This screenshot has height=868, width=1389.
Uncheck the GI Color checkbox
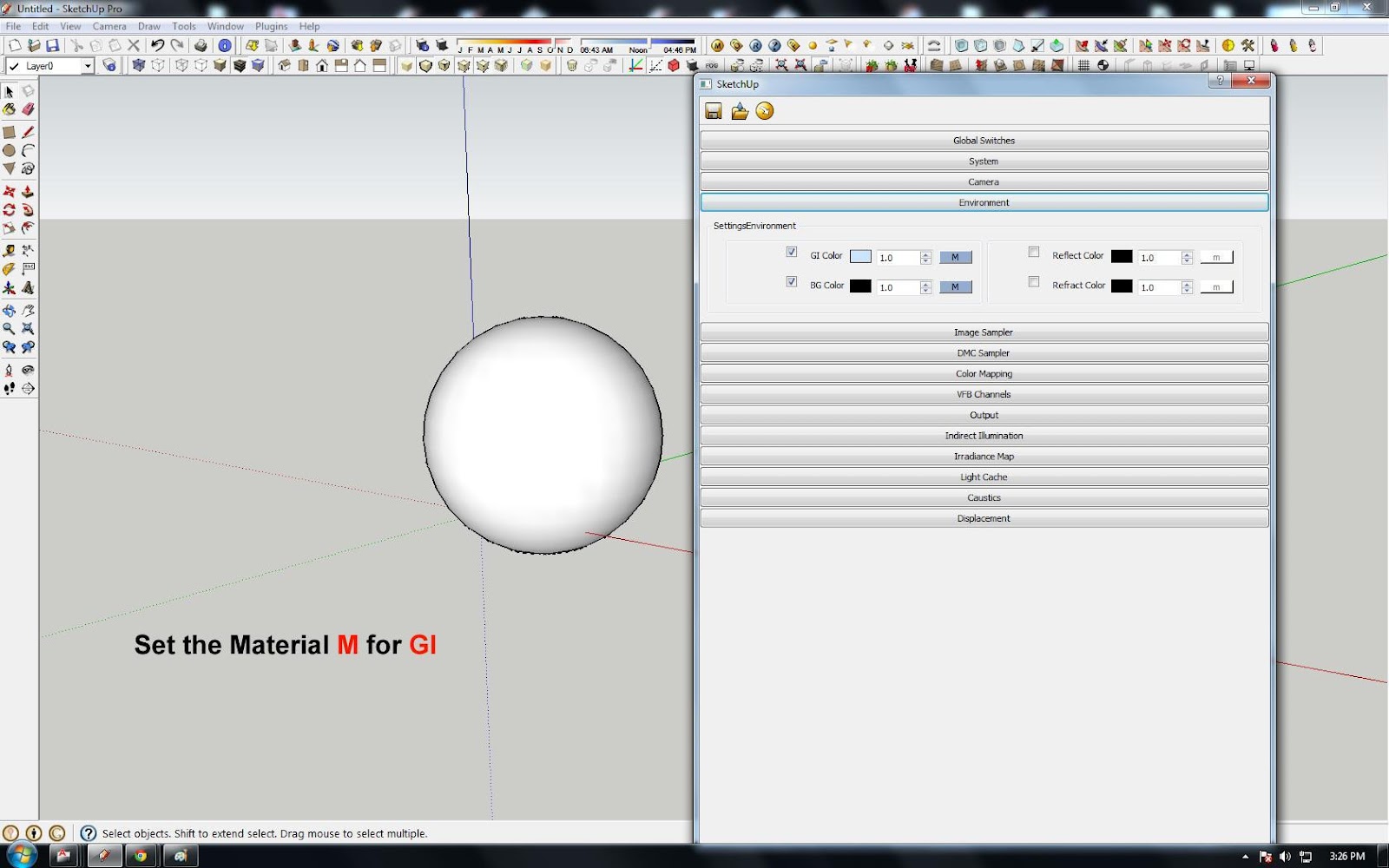(x=792, y=252)
